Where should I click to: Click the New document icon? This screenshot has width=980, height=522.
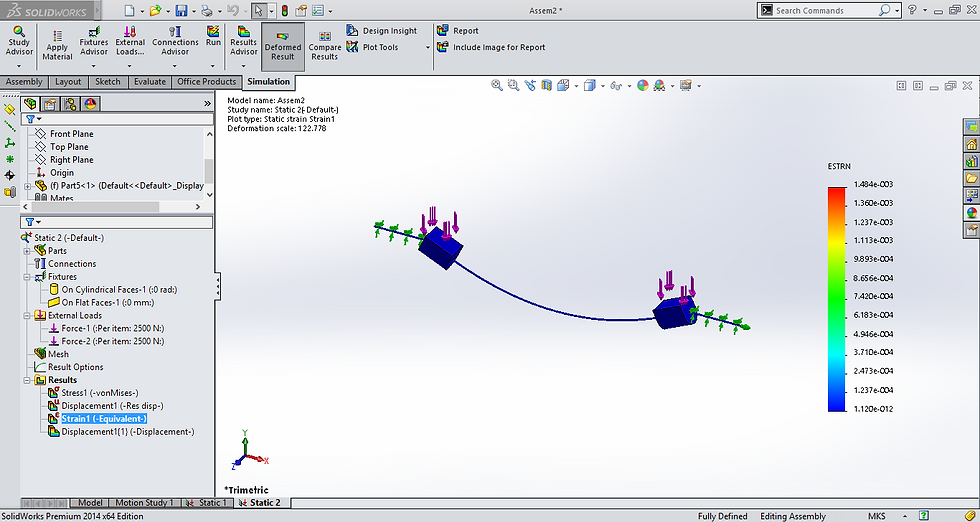coord(129,11)
